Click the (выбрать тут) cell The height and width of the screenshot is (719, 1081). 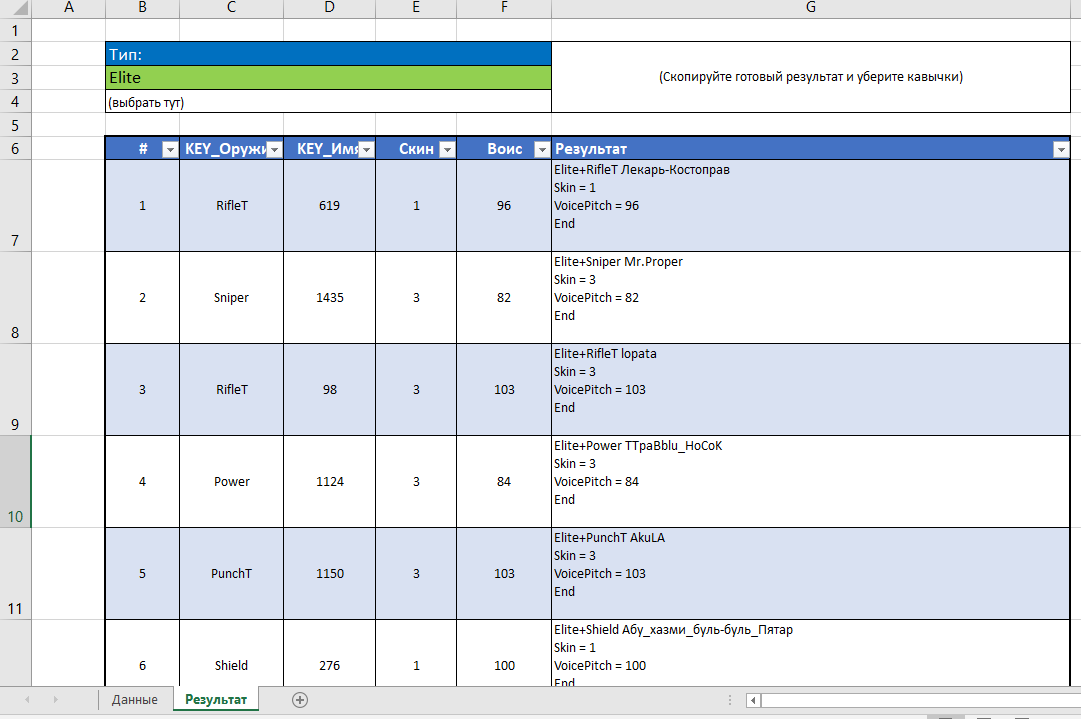coord(328,101)
